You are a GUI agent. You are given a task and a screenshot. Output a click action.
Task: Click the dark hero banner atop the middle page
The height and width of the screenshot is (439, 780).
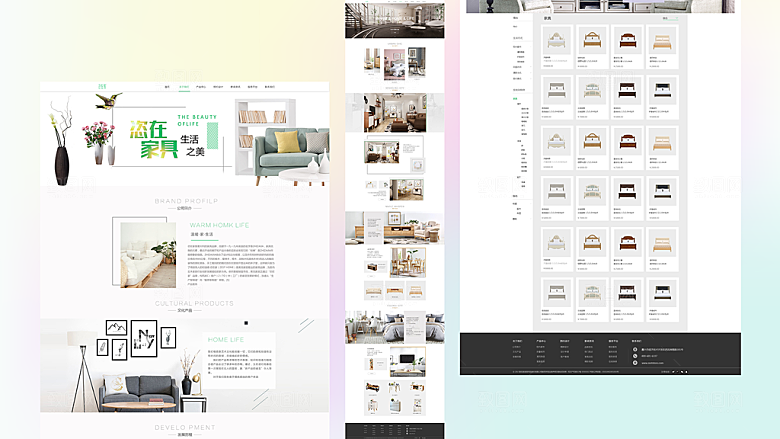coord(395,20)
